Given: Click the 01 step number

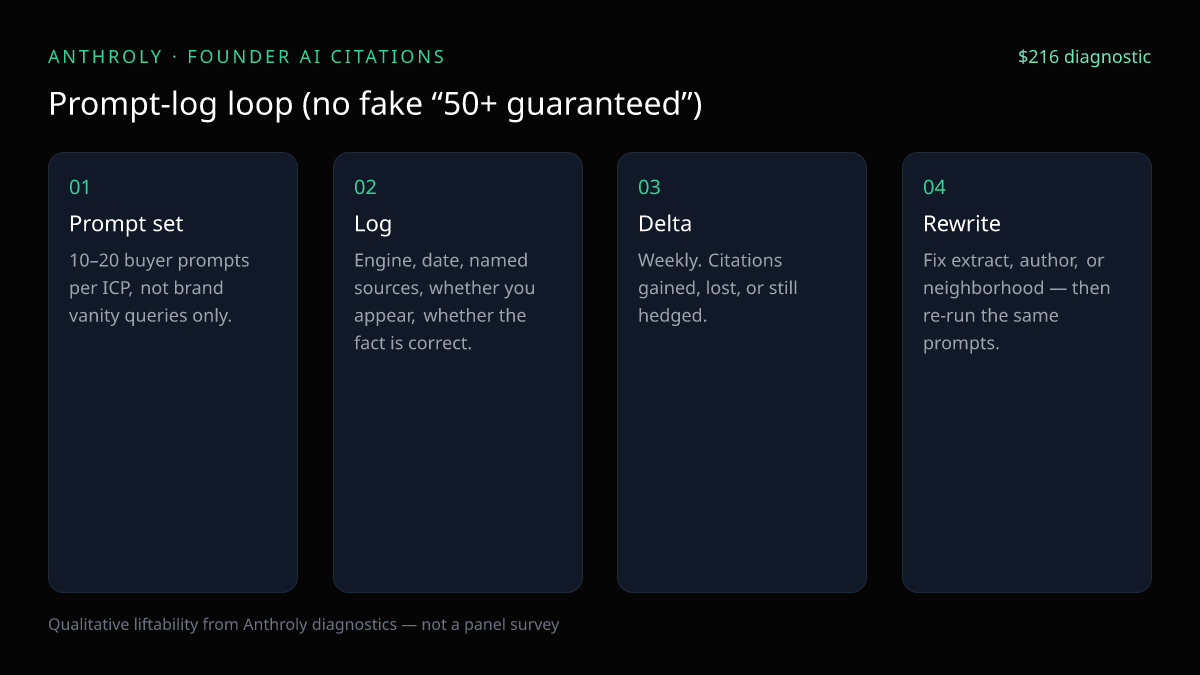Looking at the screenshot, I should click(x=80, y=187).
